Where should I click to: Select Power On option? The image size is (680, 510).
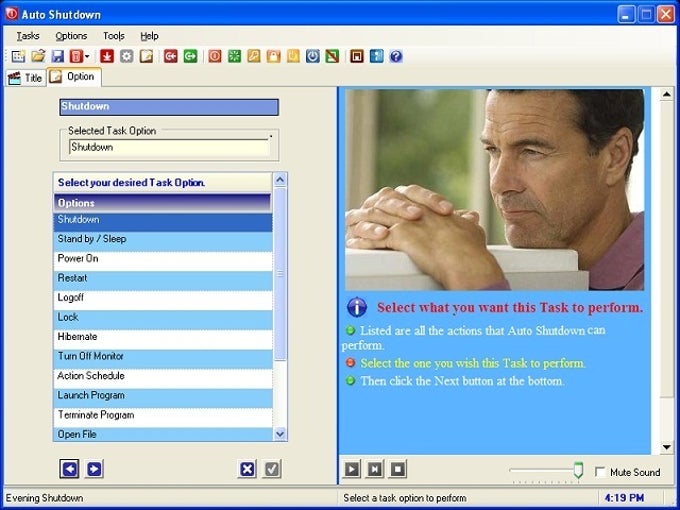click(163, 261)
